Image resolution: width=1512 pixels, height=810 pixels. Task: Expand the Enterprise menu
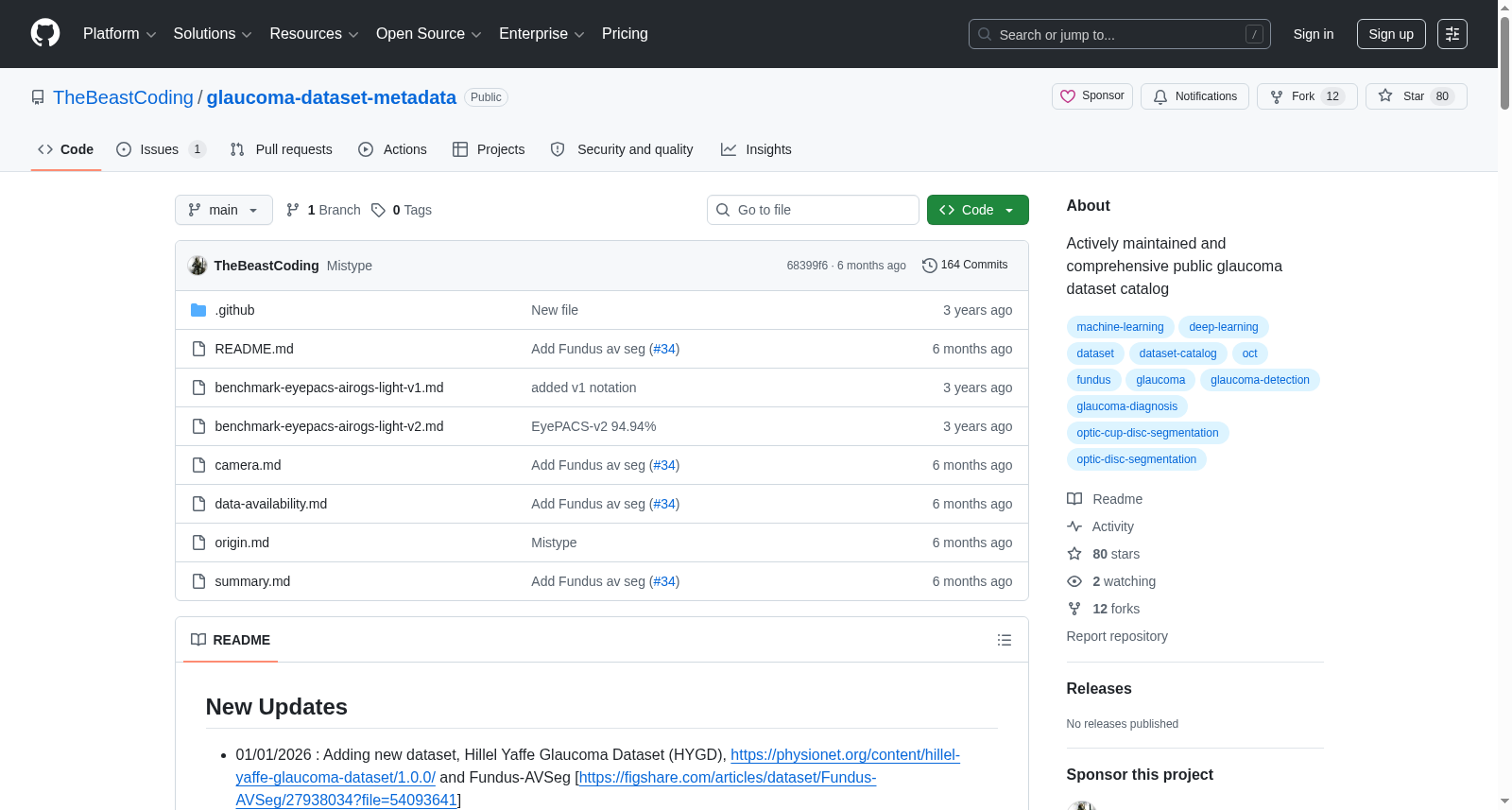coord(541,34)
